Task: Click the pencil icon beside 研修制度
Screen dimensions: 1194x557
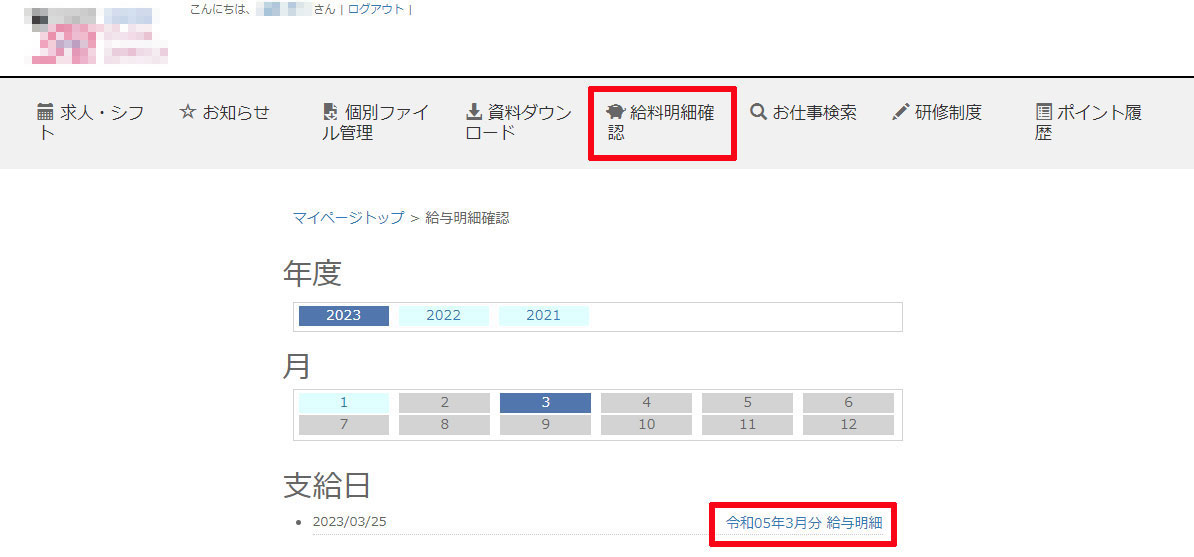Action: pyautogui.click(x=901, y=112)
